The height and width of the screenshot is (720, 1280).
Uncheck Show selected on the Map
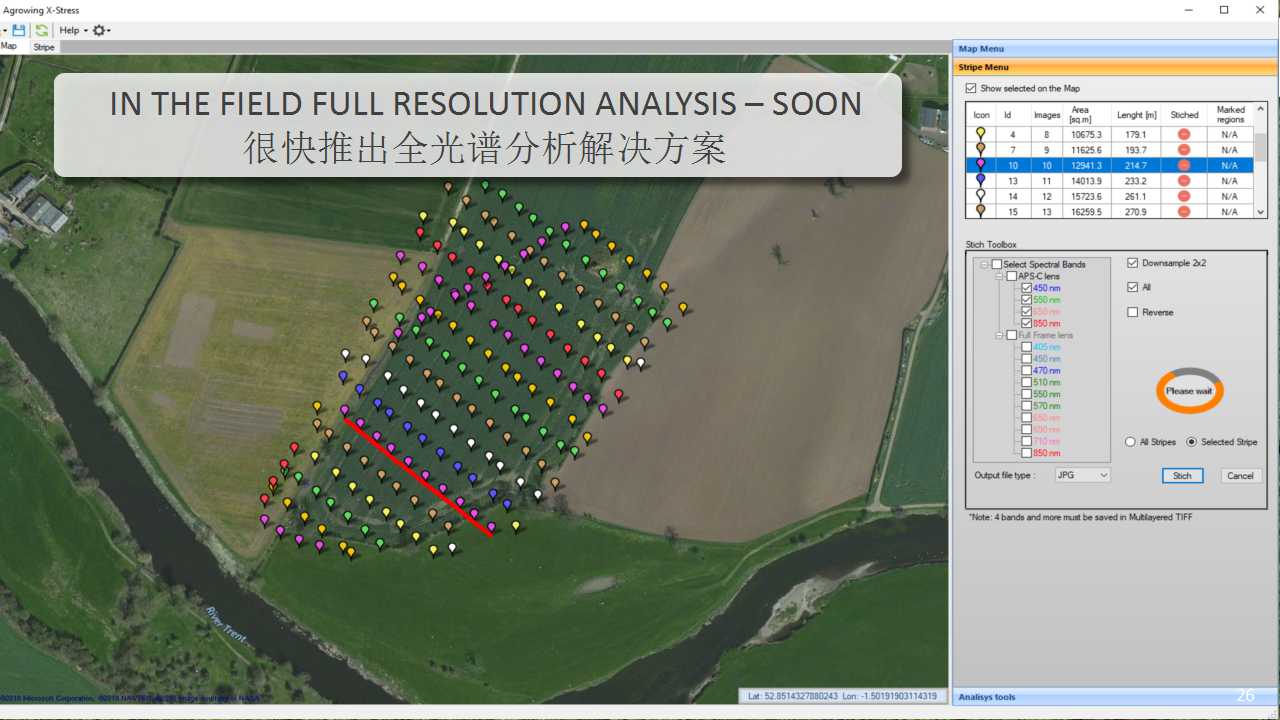click(971, 88)
